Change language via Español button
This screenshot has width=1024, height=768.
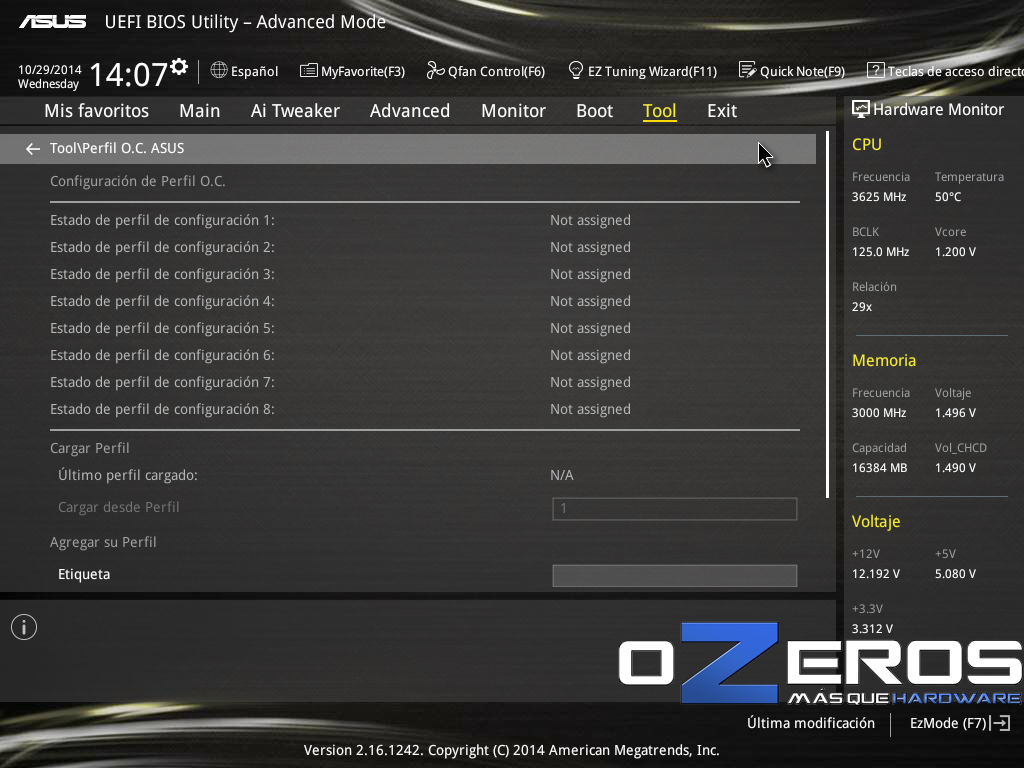(245, 71)
